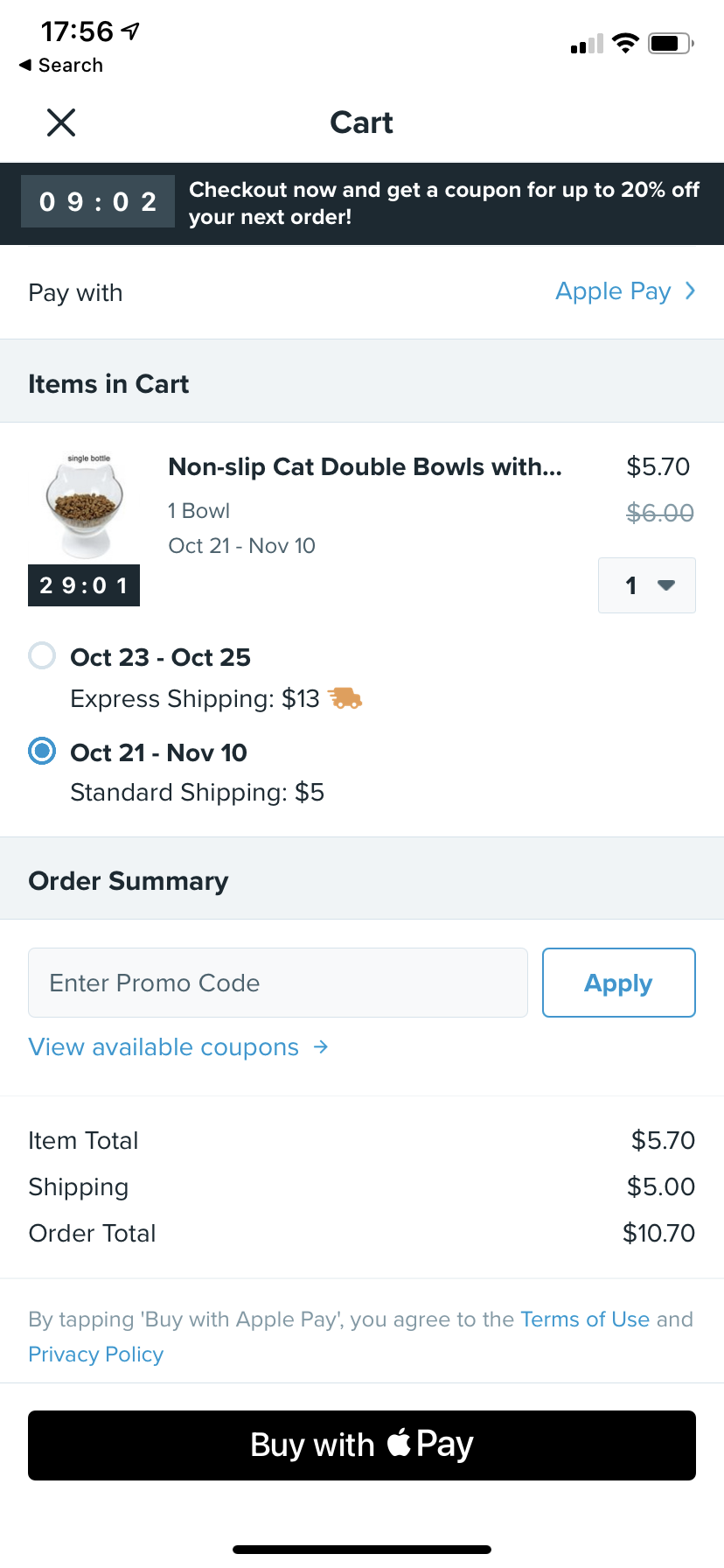Select Express Shipping Oct 23 - Oct 25

tap(42, 655)
